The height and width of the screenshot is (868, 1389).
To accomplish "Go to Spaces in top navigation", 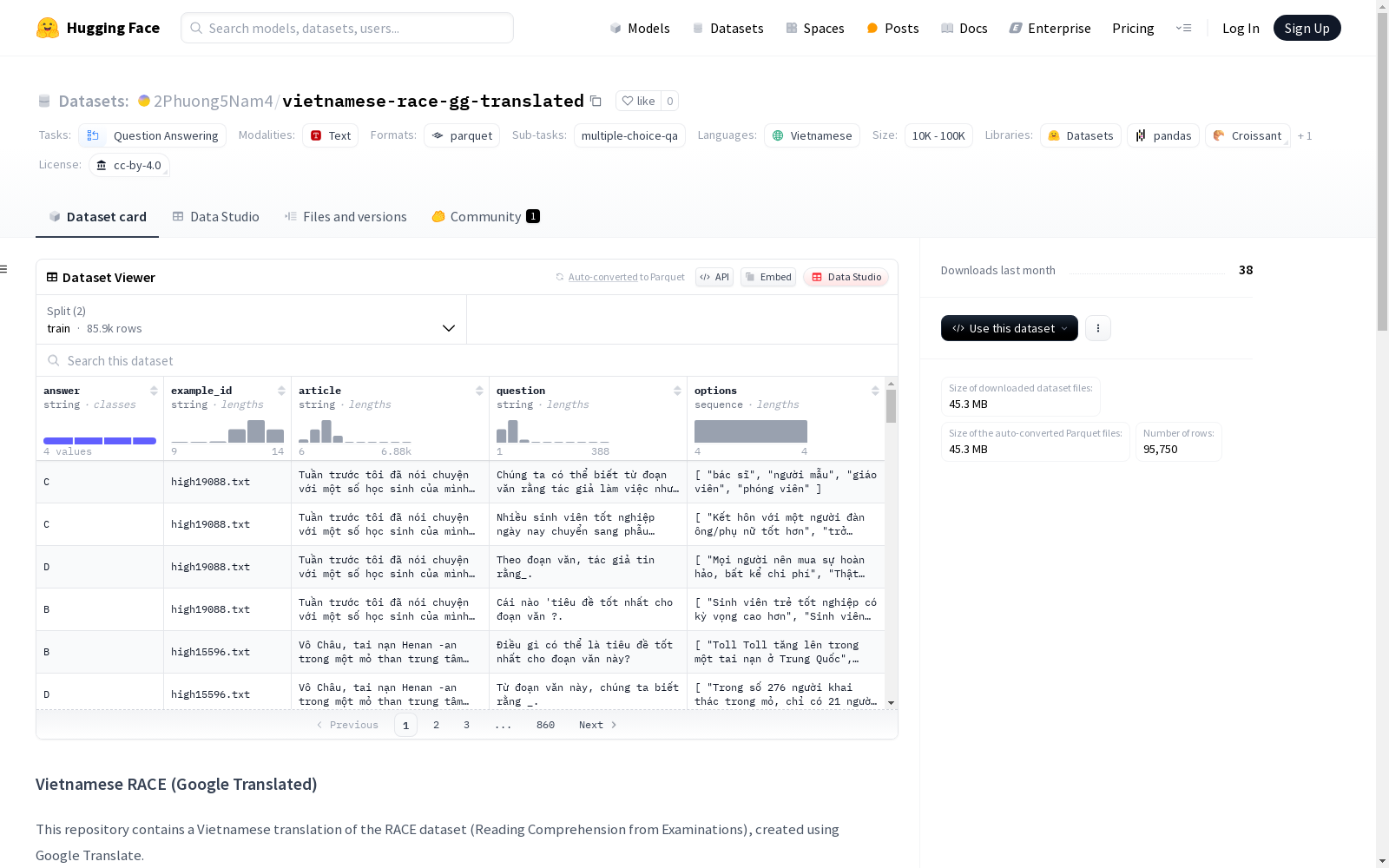I will (815, 28).
